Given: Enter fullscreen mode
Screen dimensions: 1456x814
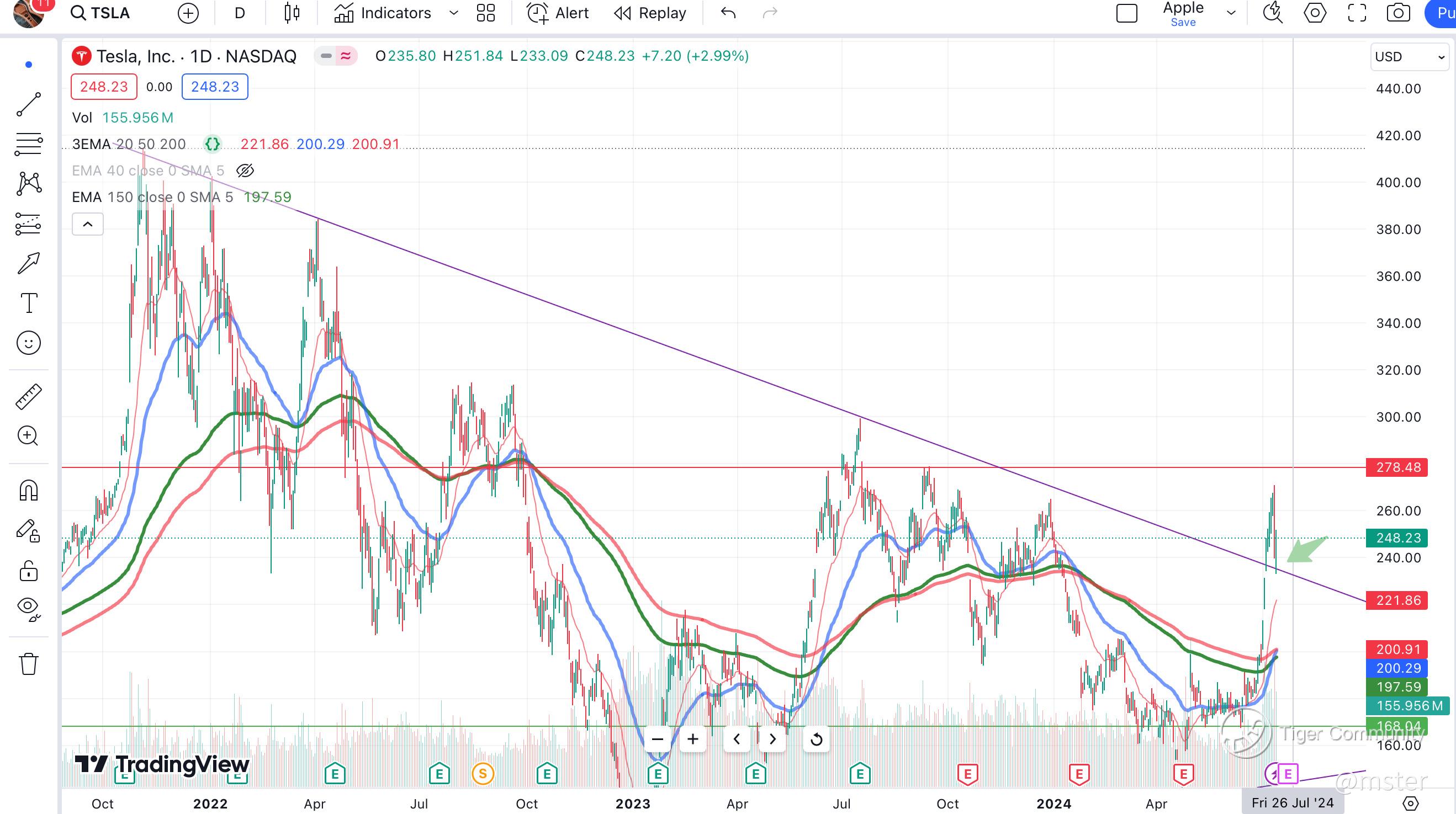Looking at the screenshot, I should coord(1357,13).
